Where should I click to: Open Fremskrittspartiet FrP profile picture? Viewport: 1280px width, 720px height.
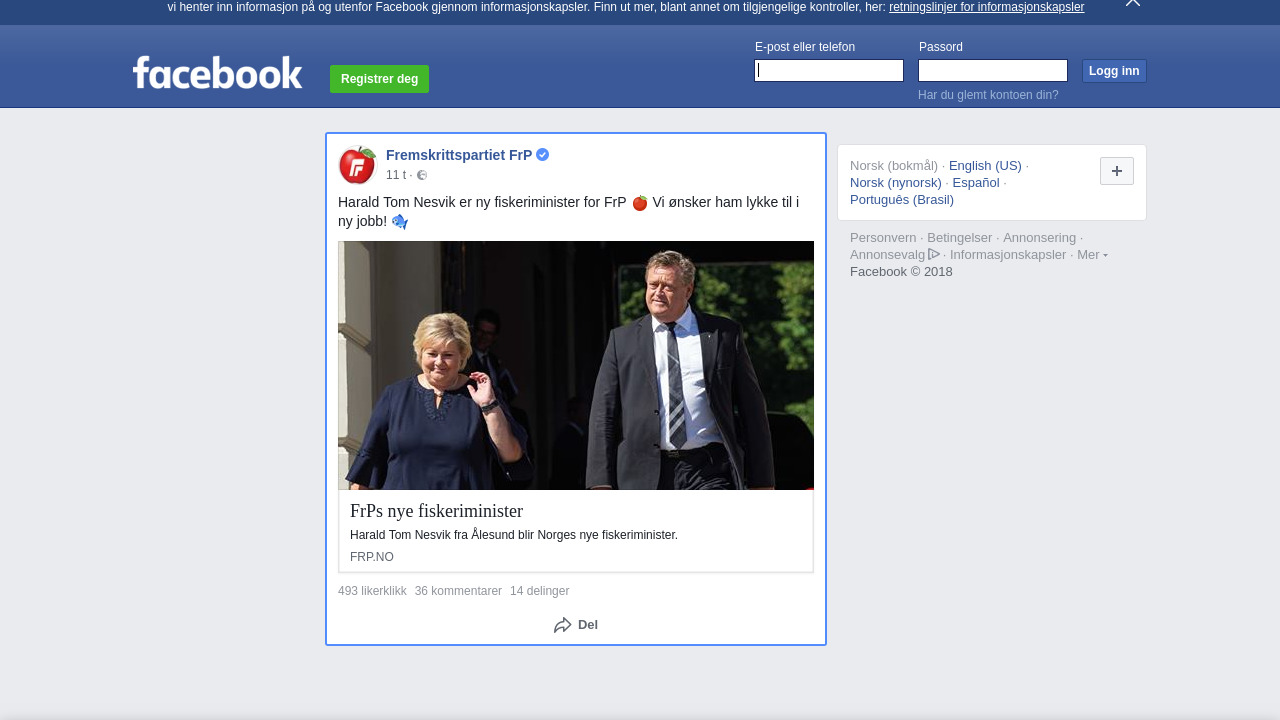coord(357,165)
